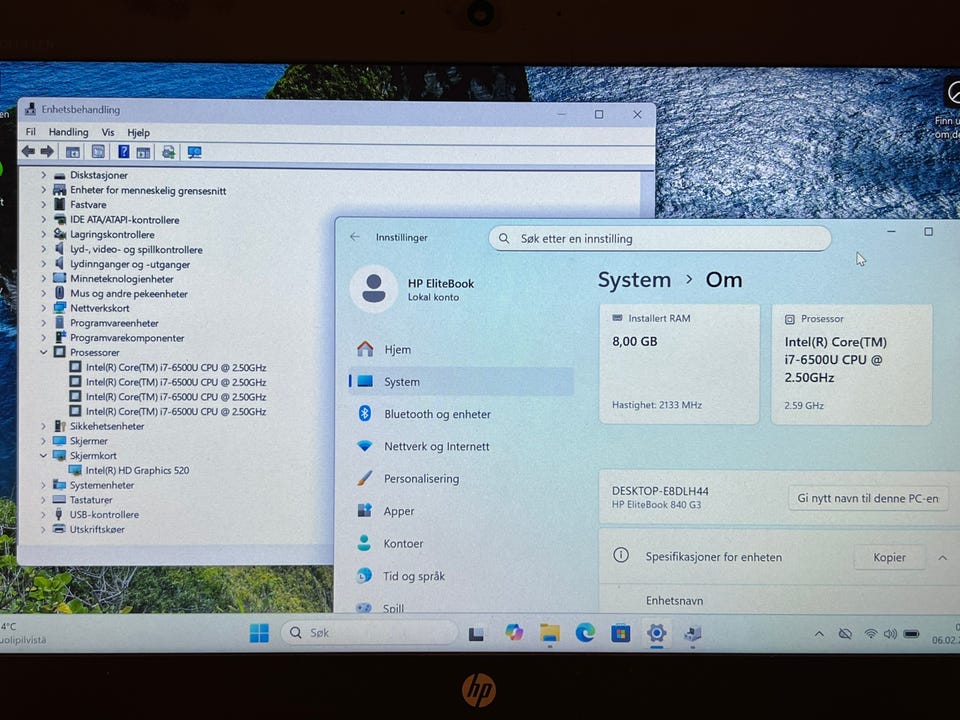
Task: Open Microsoft Store from taskbar
Action: [x=620, y=632]
